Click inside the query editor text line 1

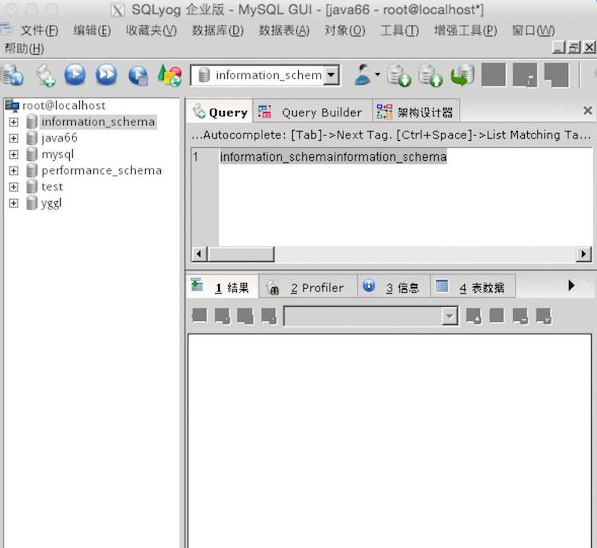pos(333,157)
